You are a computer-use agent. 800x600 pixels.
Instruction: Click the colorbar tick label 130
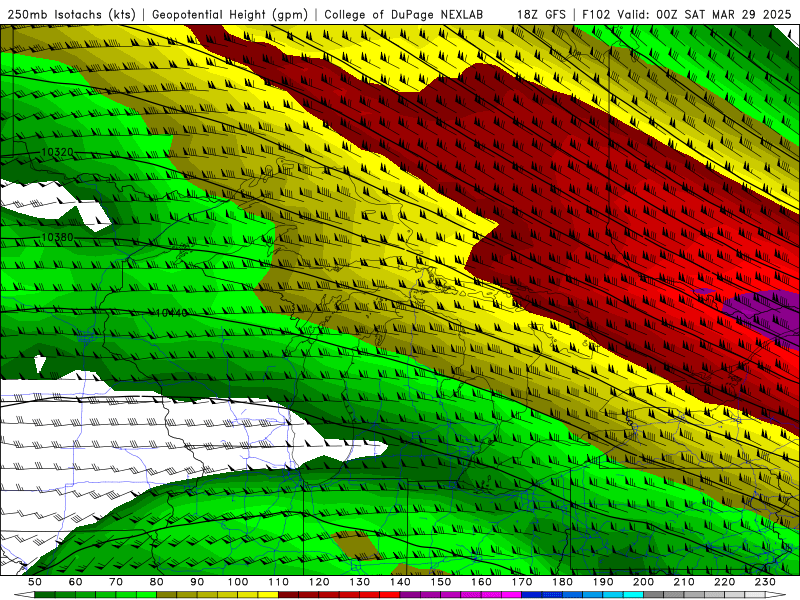[x=360, y=582]
